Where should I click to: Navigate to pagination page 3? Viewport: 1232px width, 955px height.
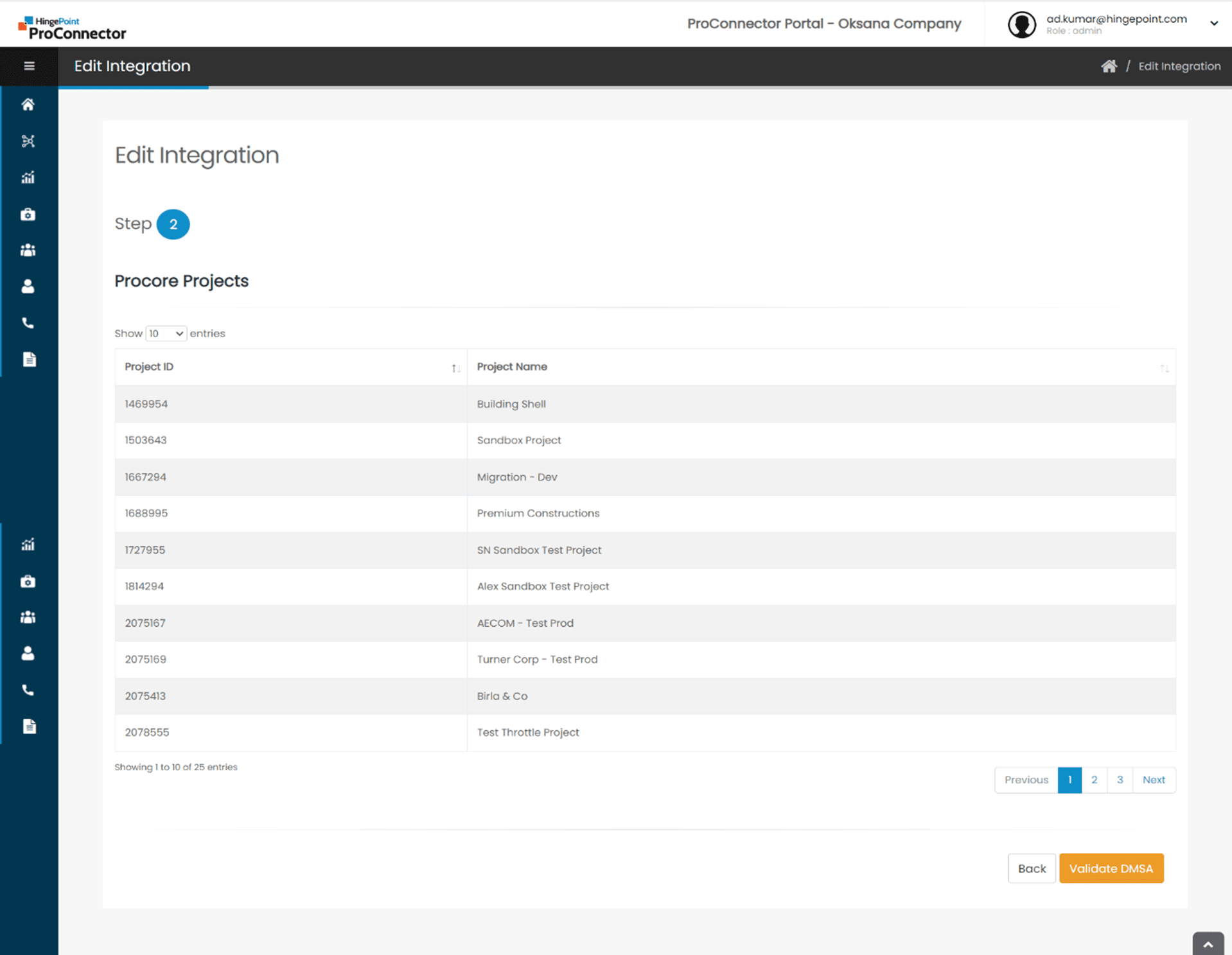pyautogui.click(x=1120, y=779)
